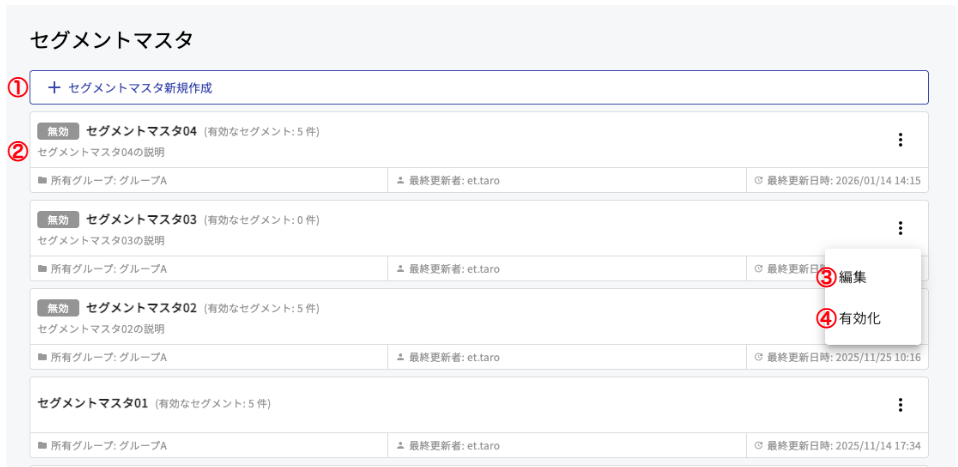
Task: Click 最終更新者: et.taro under セグメントマスタ02
Action: [454, 357]
